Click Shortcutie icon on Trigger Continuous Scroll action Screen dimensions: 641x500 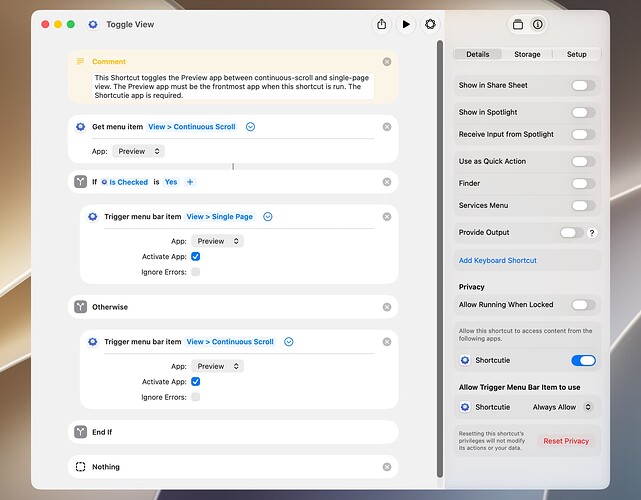pyautogui.click(x=93, y=342)
